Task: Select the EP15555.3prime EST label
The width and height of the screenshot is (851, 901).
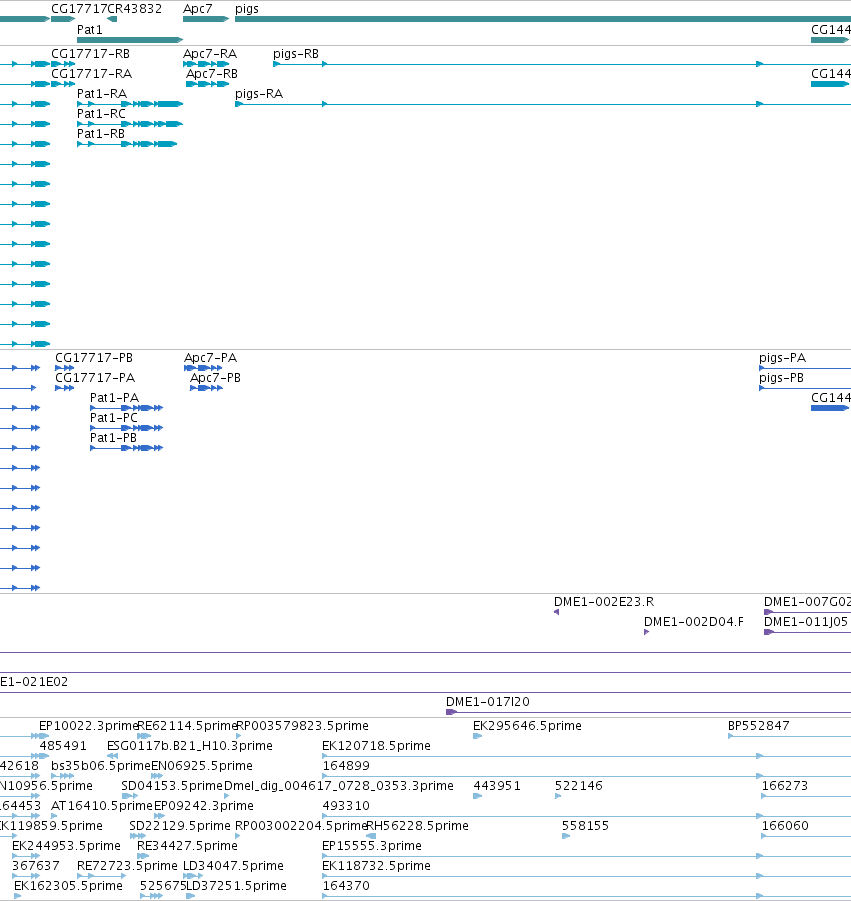Action: 372,846
